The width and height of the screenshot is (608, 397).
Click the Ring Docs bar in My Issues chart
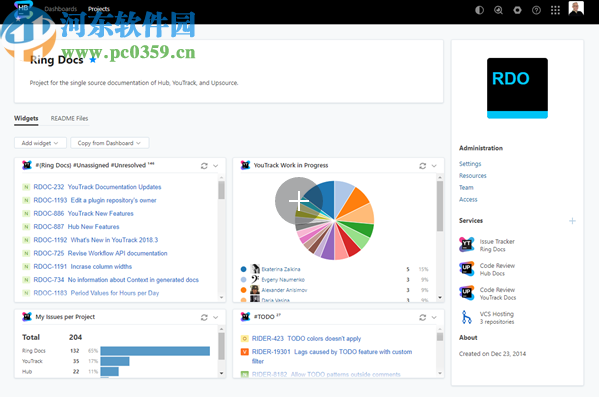155,351
